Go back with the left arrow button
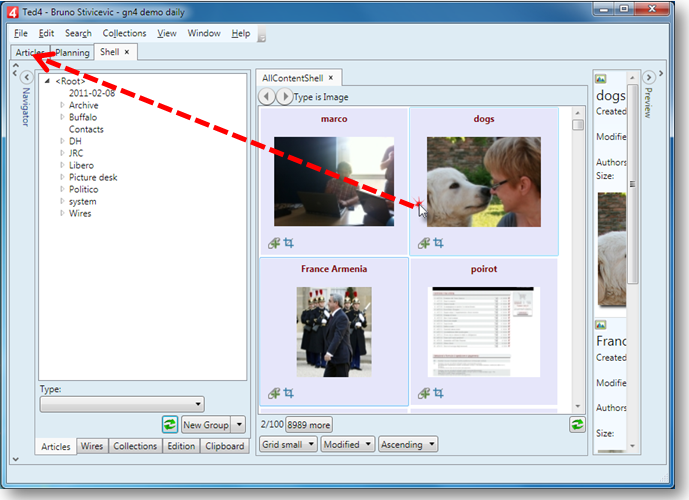689x500 pixels. click(x=266, y=96)
